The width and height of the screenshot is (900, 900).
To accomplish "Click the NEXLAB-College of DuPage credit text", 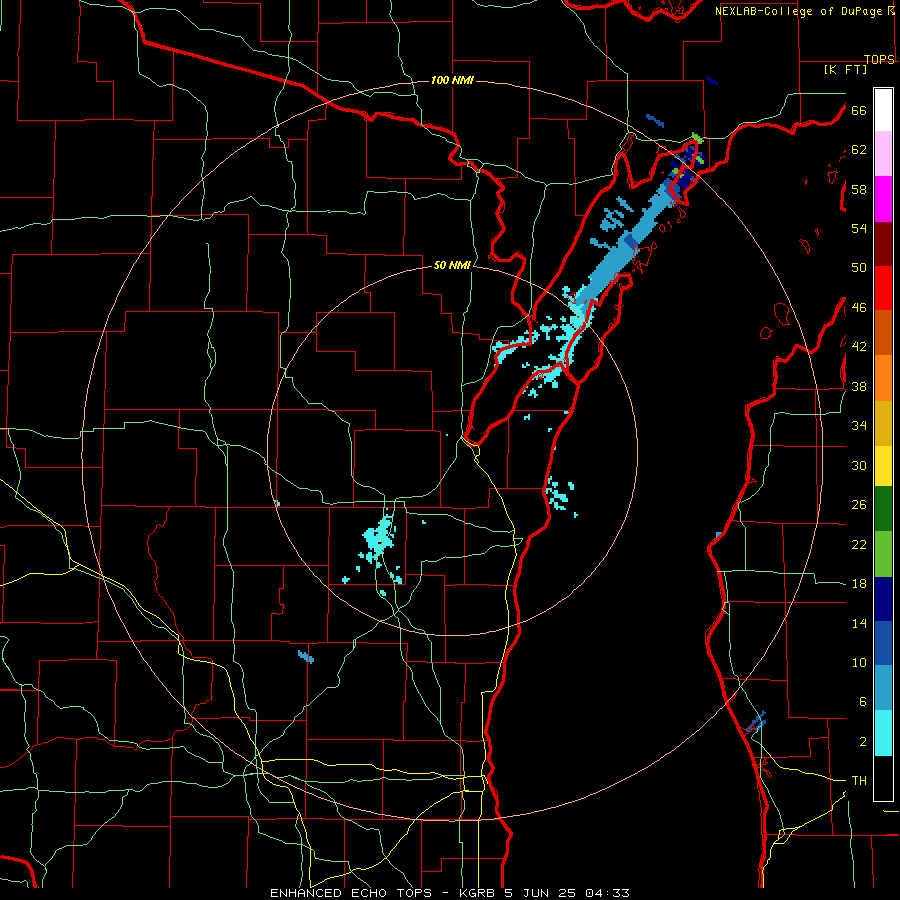I will 801,11.
